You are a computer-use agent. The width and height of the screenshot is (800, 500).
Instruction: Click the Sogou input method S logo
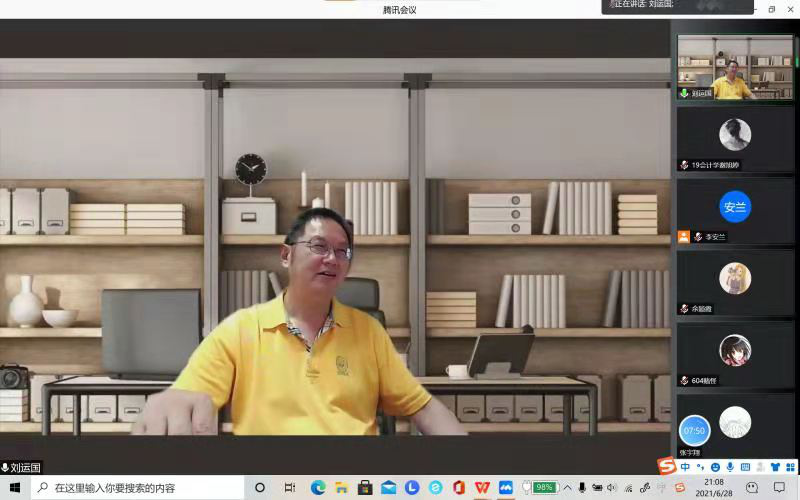pyautogui.click(x=666, y=466)
